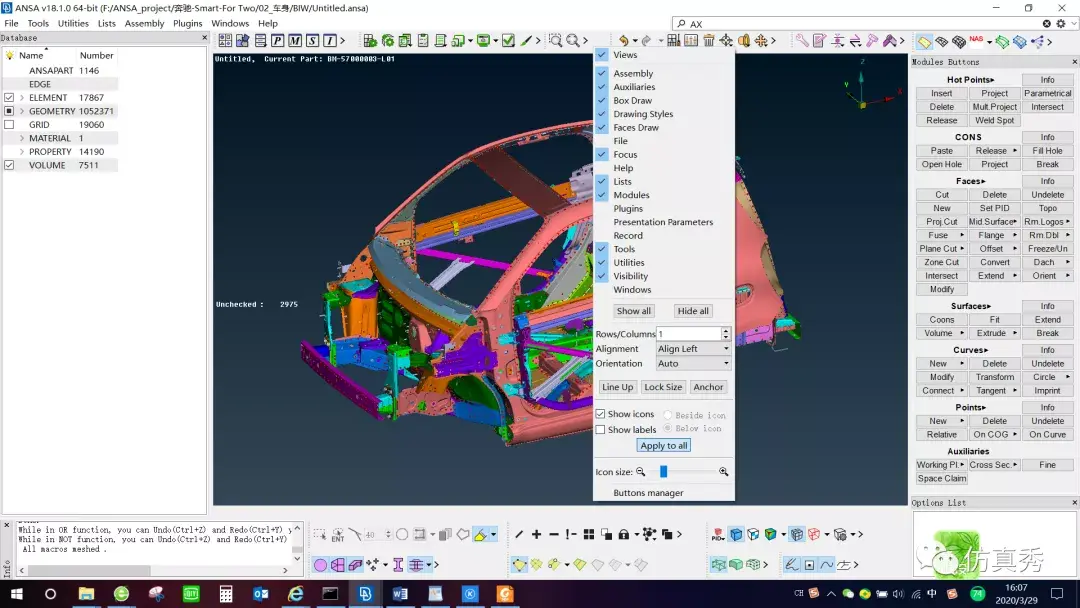Open the Materials list M icon
This screenshot has height=608, width=1080.
pyautogui.click(x=295, y=41)
